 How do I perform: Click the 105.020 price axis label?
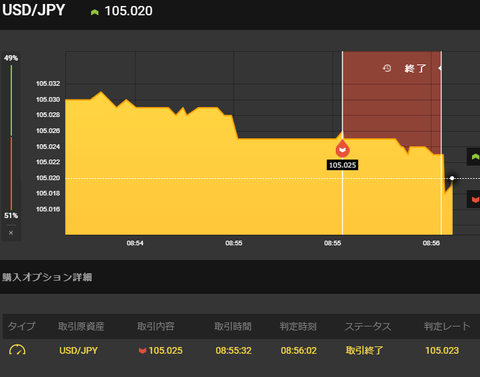48,178
